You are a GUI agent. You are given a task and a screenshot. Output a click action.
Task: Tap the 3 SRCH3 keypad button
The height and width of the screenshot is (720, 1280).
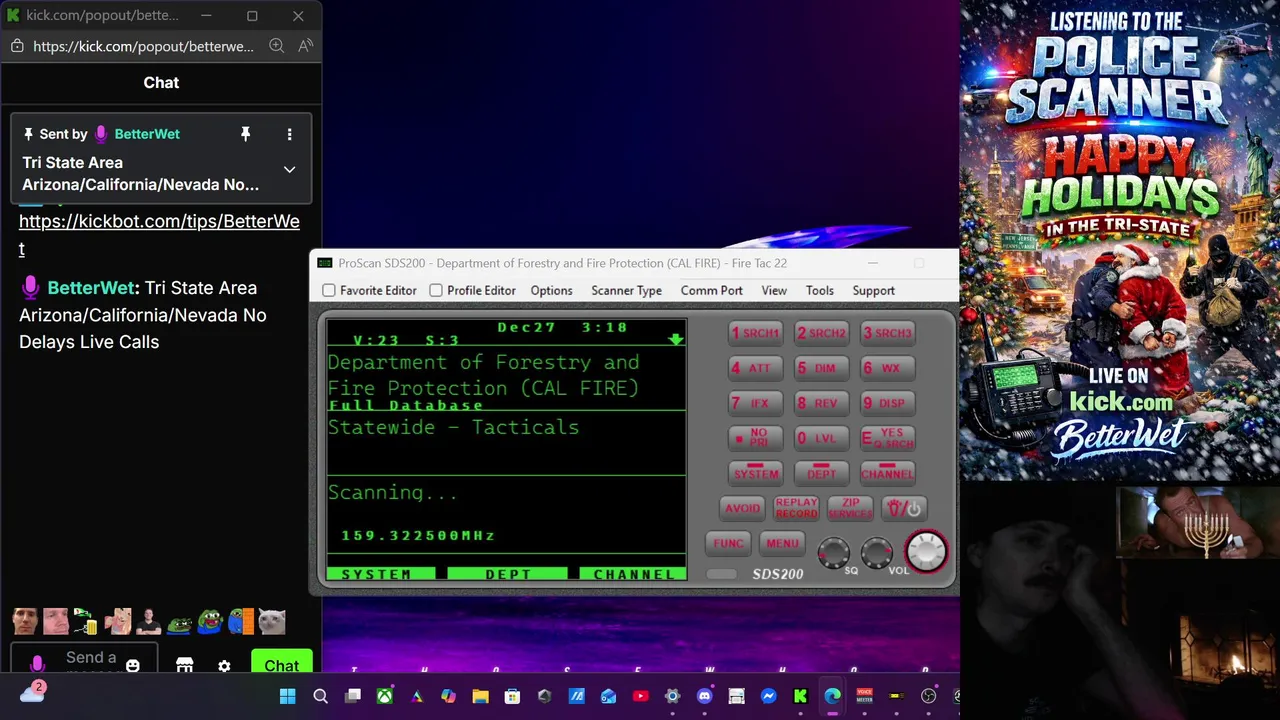click(x=887, y=333)
